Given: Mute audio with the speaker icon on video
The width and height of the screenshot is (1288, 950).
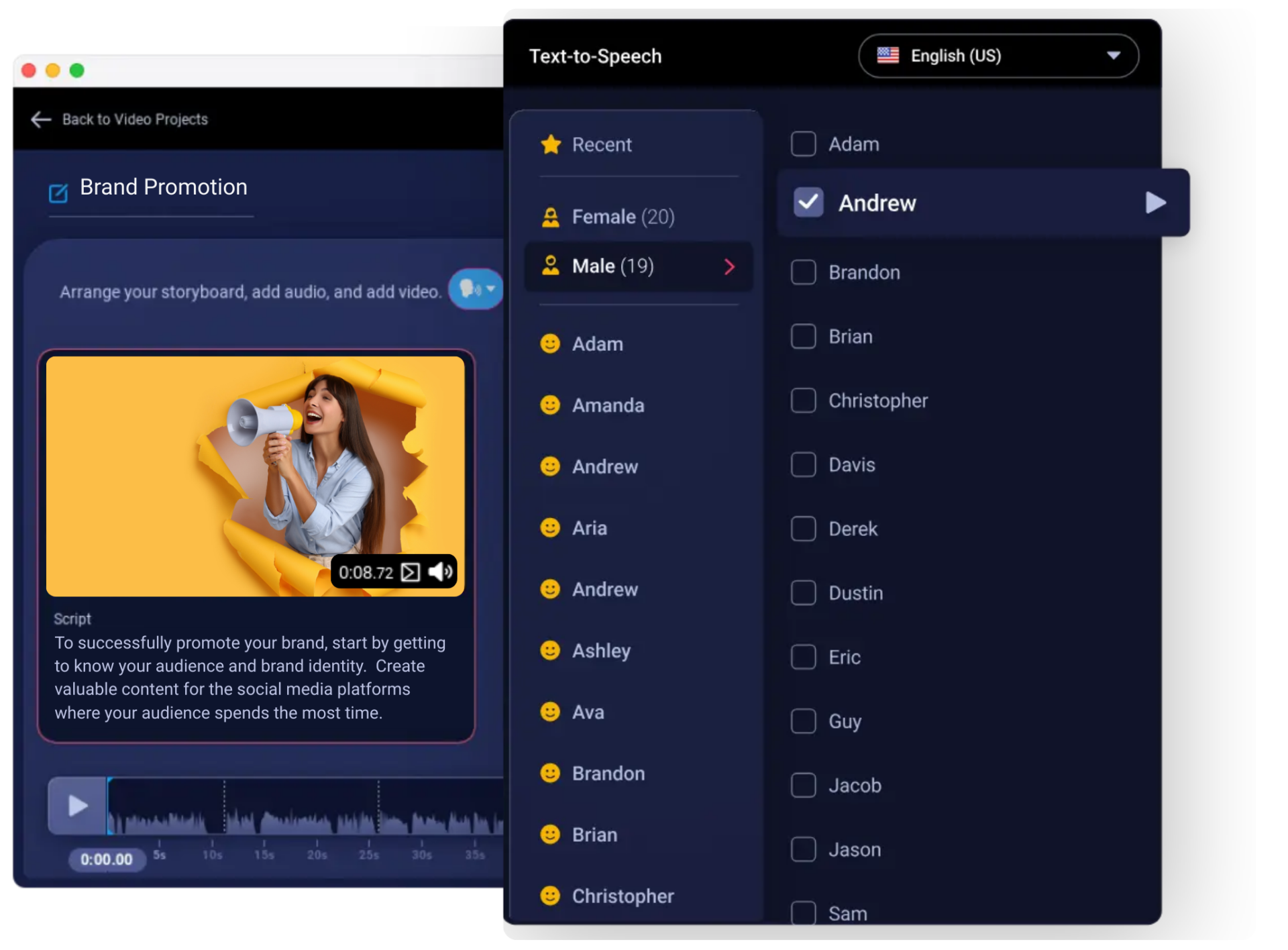Looking at the screenshot, I should (x=440, y=572).
